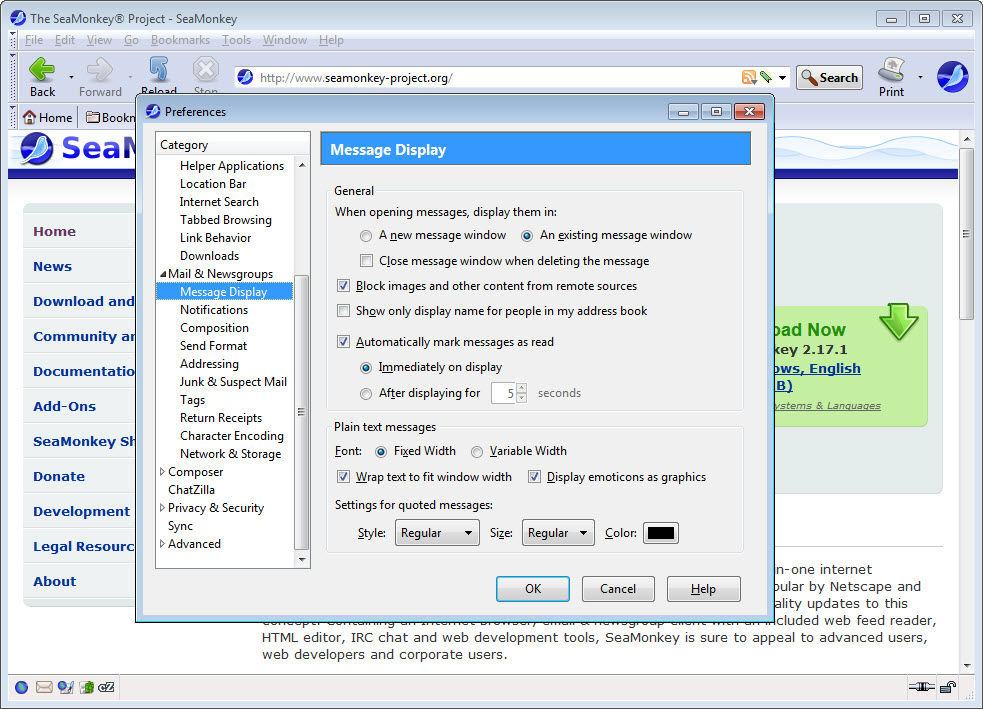
Task: Click the site identity icon left of the URL
Action: [245, 77]
